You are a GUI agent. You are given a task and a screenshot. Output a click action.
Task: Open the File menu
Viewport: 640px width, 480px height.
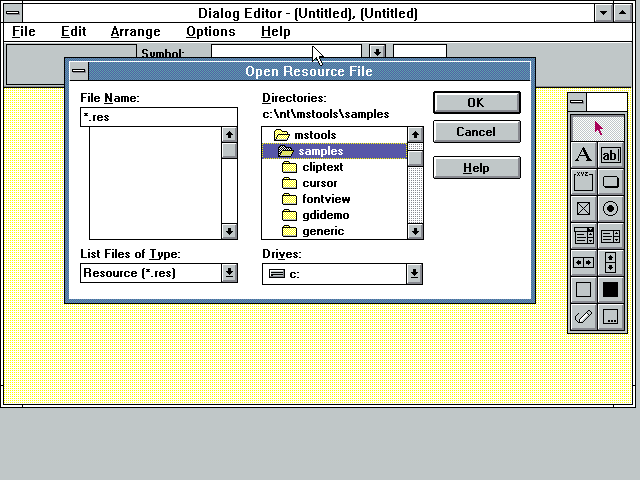coord(24,31)
